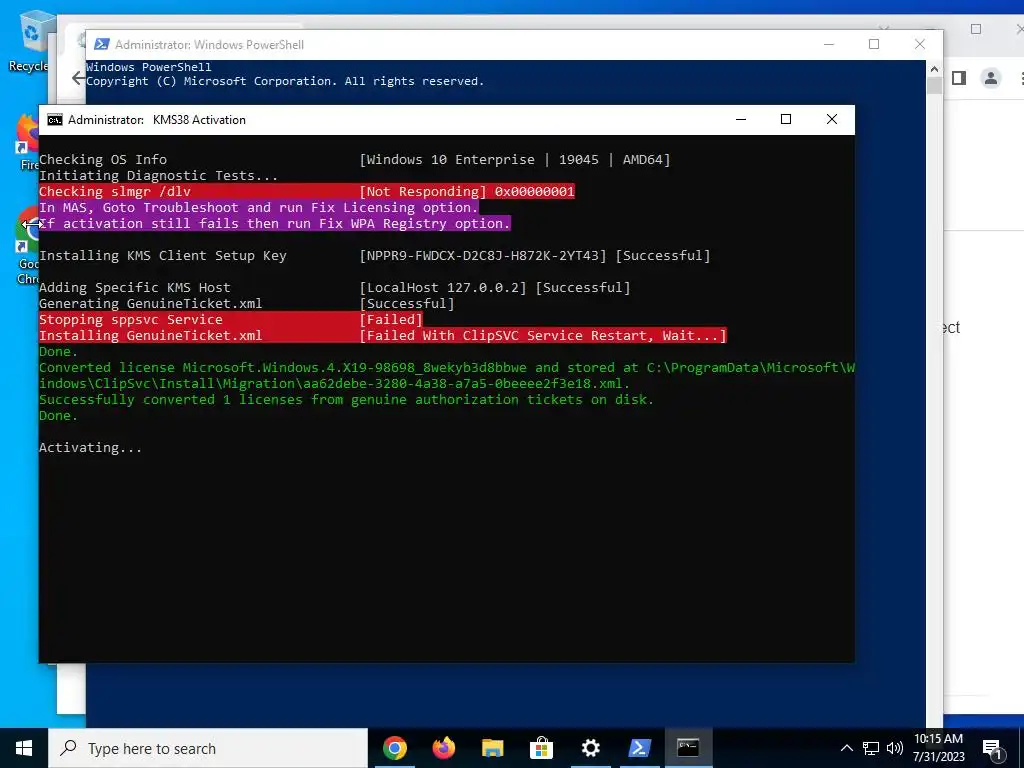Click the 'Activating...' line

90,448
